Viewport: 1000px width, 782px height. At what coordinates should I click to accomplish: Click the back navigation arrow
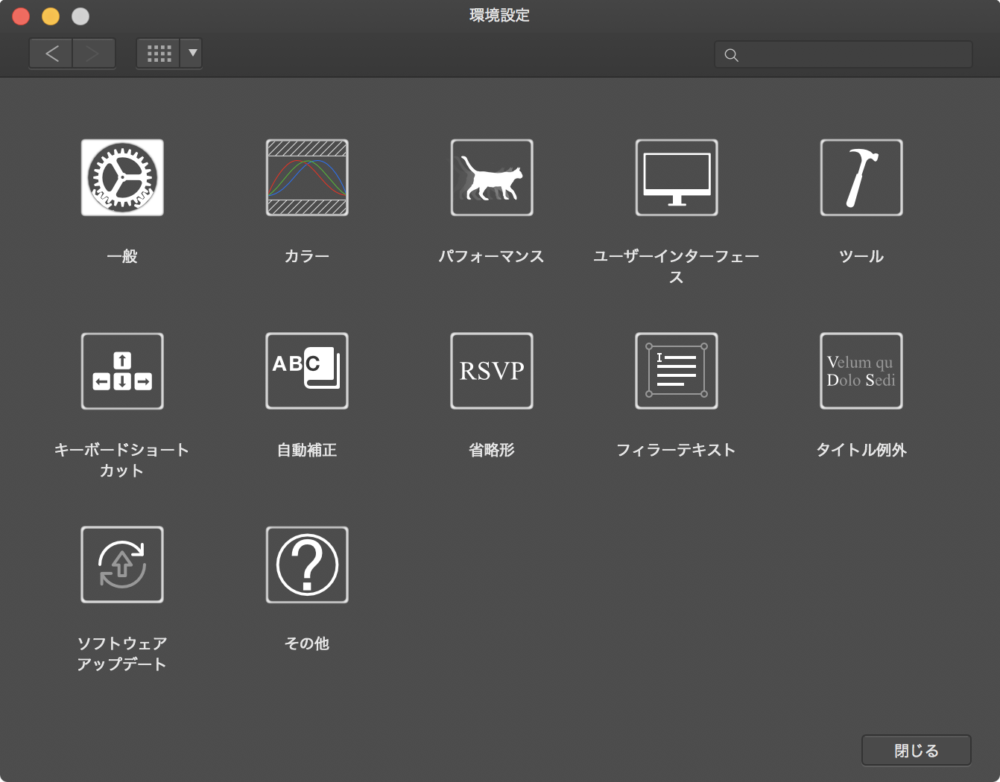click(50, 53)
